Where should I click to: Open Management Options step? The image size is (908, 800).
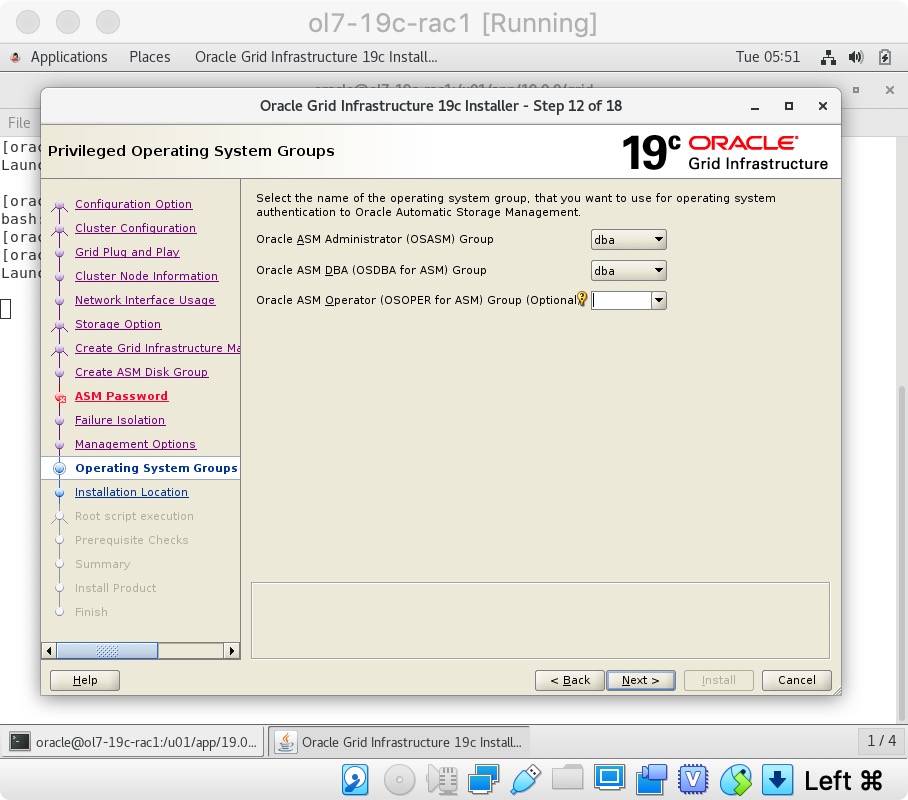point(136,444)
